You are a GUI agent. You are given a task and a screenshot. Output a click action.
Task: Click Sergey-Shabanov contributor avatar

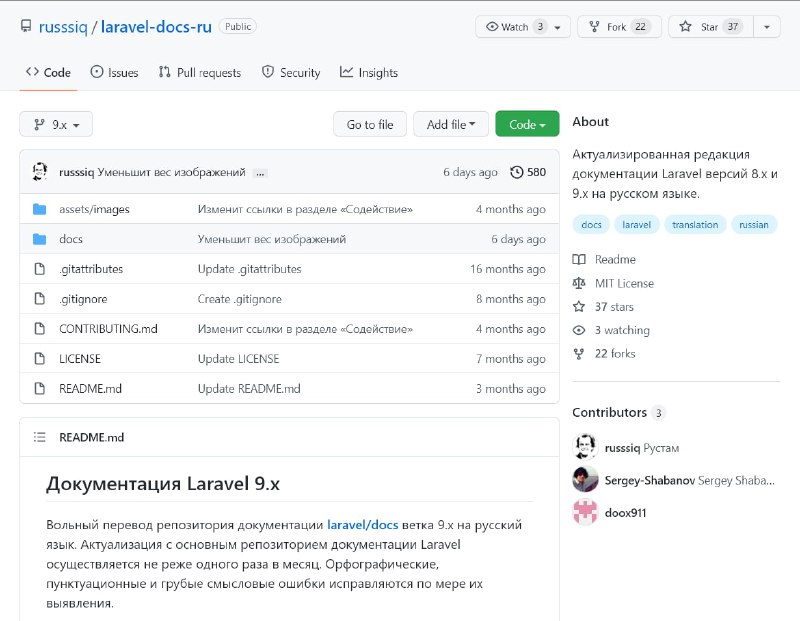(585, 479)
